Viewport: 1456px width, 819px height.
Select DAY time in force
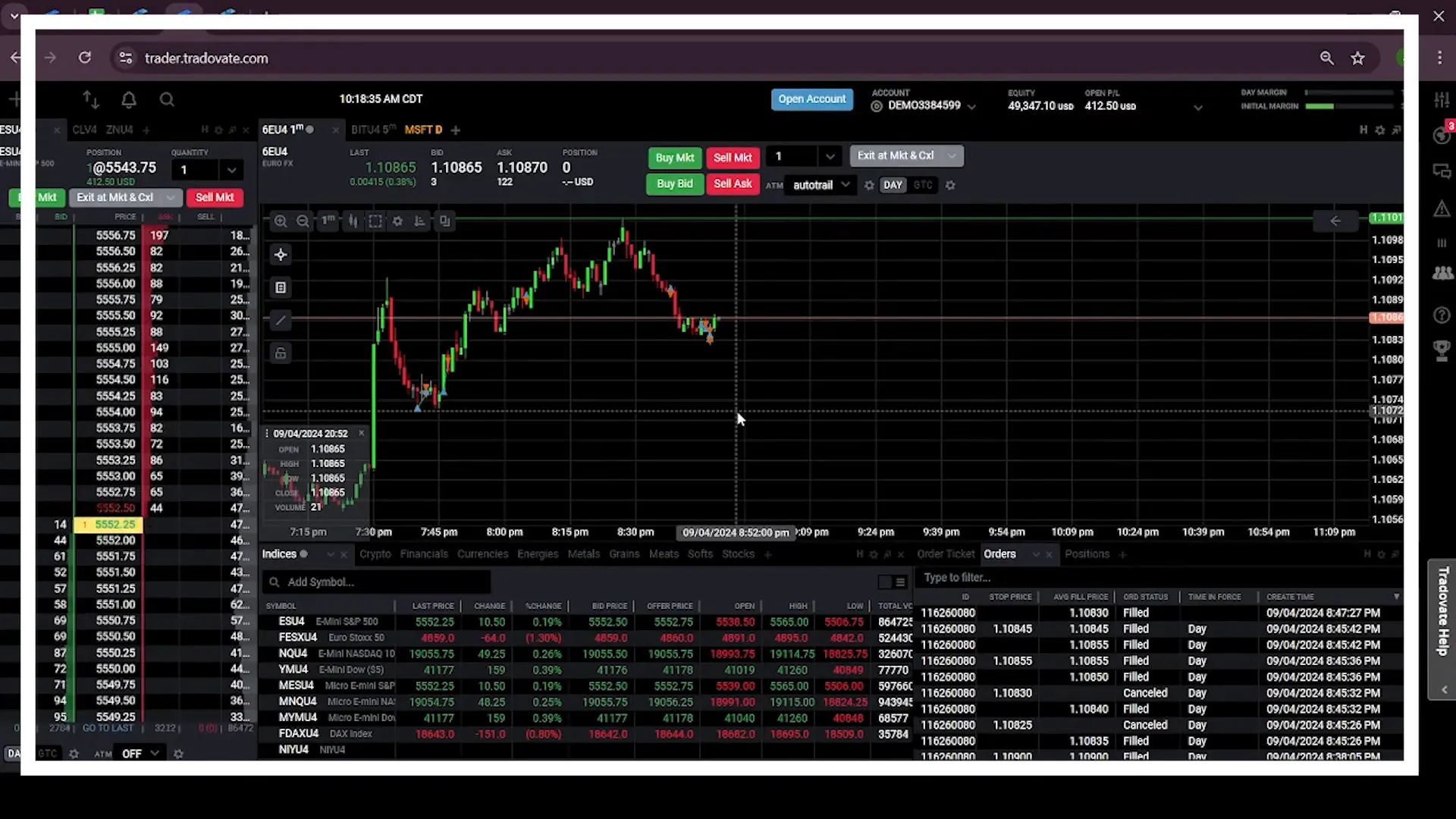point(893,185)
